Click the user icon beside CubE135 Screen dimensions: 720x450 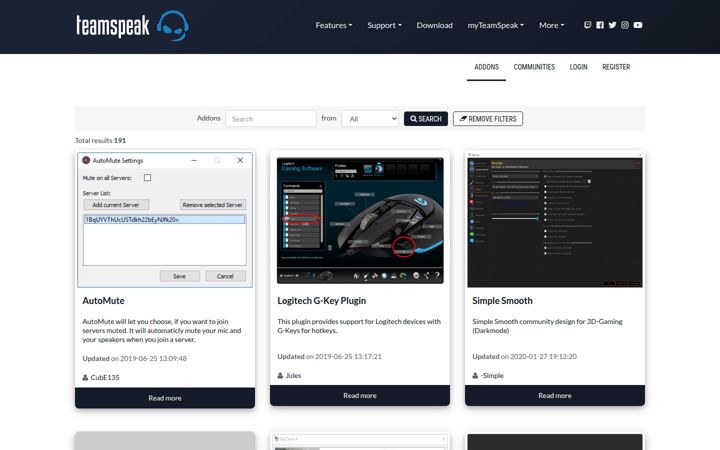pyautogui.click(x=85, y=377)
